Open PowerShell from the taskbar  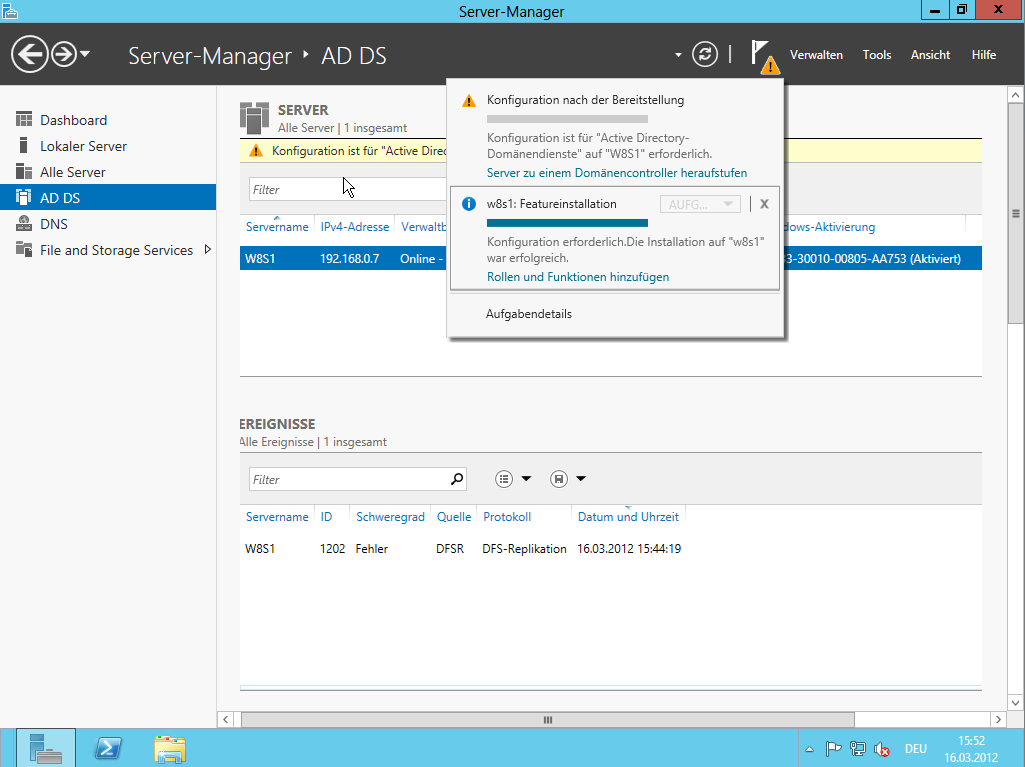(x=108, y=748)
